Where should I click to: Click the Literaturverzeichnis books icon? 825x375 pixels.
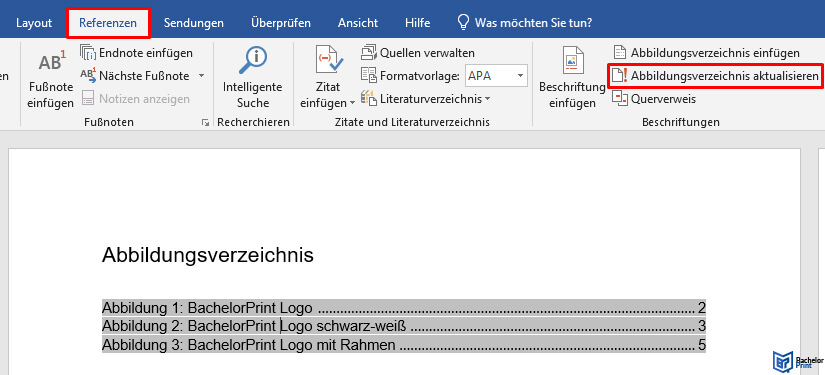click(368, 99)
